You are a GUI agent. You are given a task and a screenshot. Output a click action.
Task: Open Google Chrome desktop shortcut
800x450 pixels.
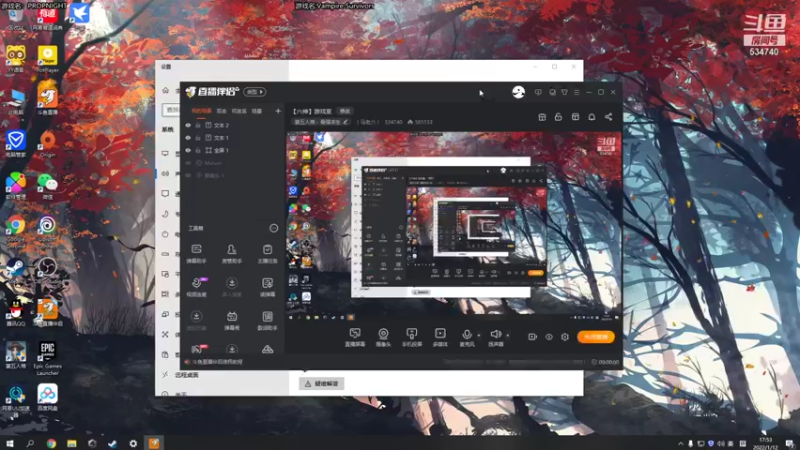tap(16, 232)
